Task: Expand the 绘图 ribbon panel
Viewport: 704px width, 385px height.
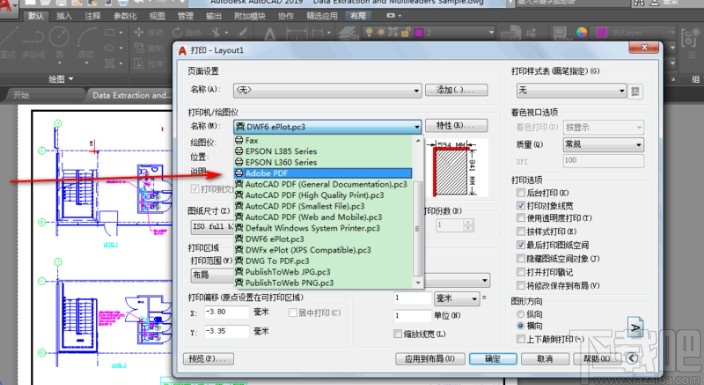Action: click(61, 79)
